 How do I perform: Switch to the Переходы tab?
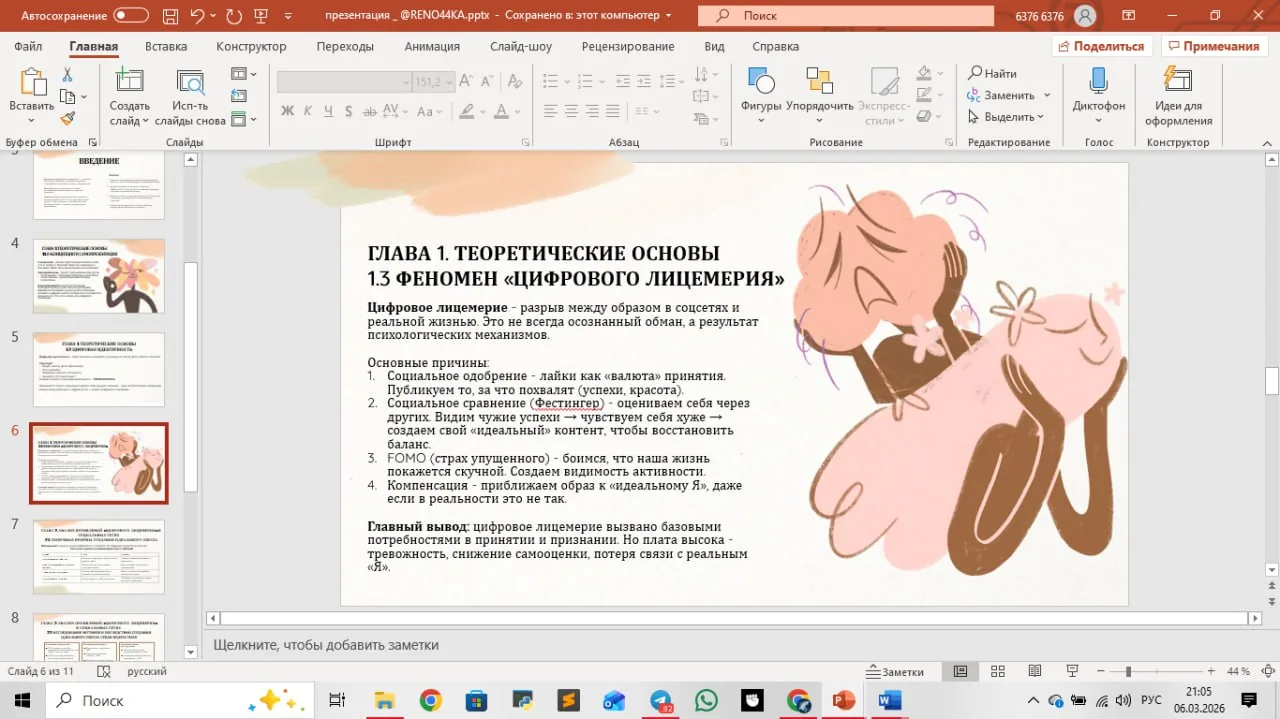click(345, 46)
